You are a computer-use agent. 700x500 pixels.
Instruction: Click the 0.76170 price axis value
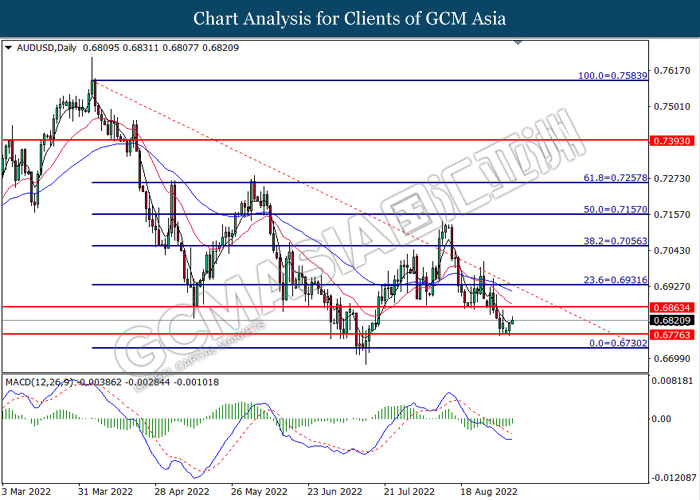click(x=672, y=71)
